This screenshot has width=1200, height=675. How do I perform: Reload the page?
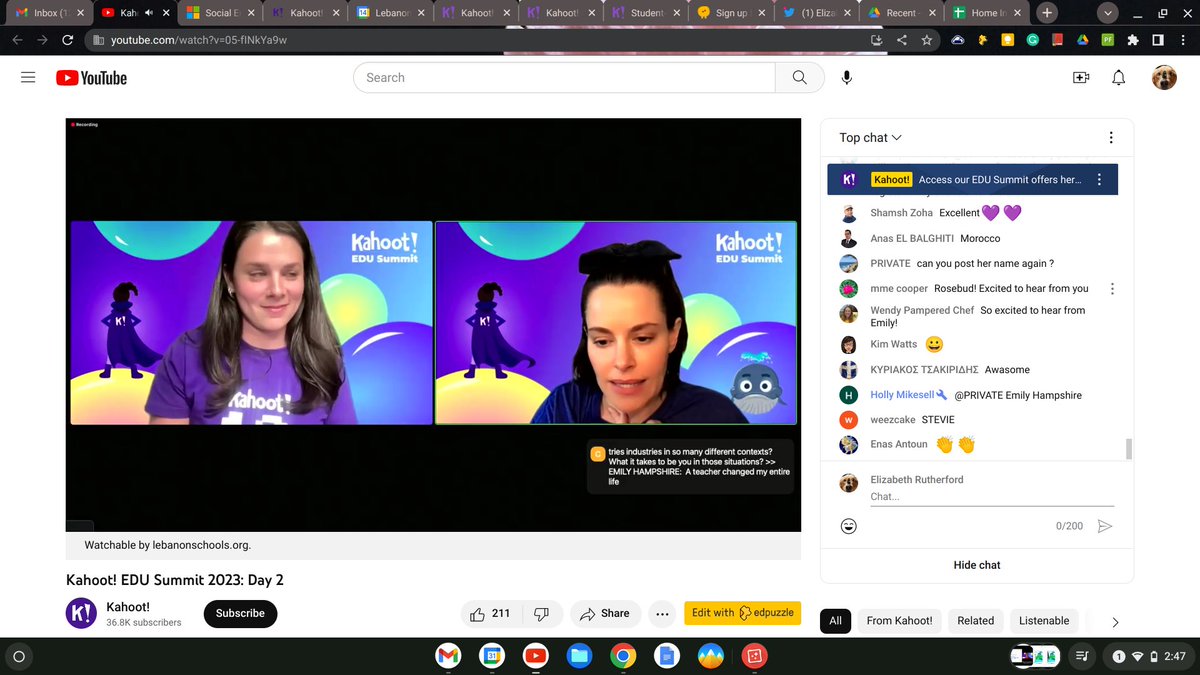(67, 40)
